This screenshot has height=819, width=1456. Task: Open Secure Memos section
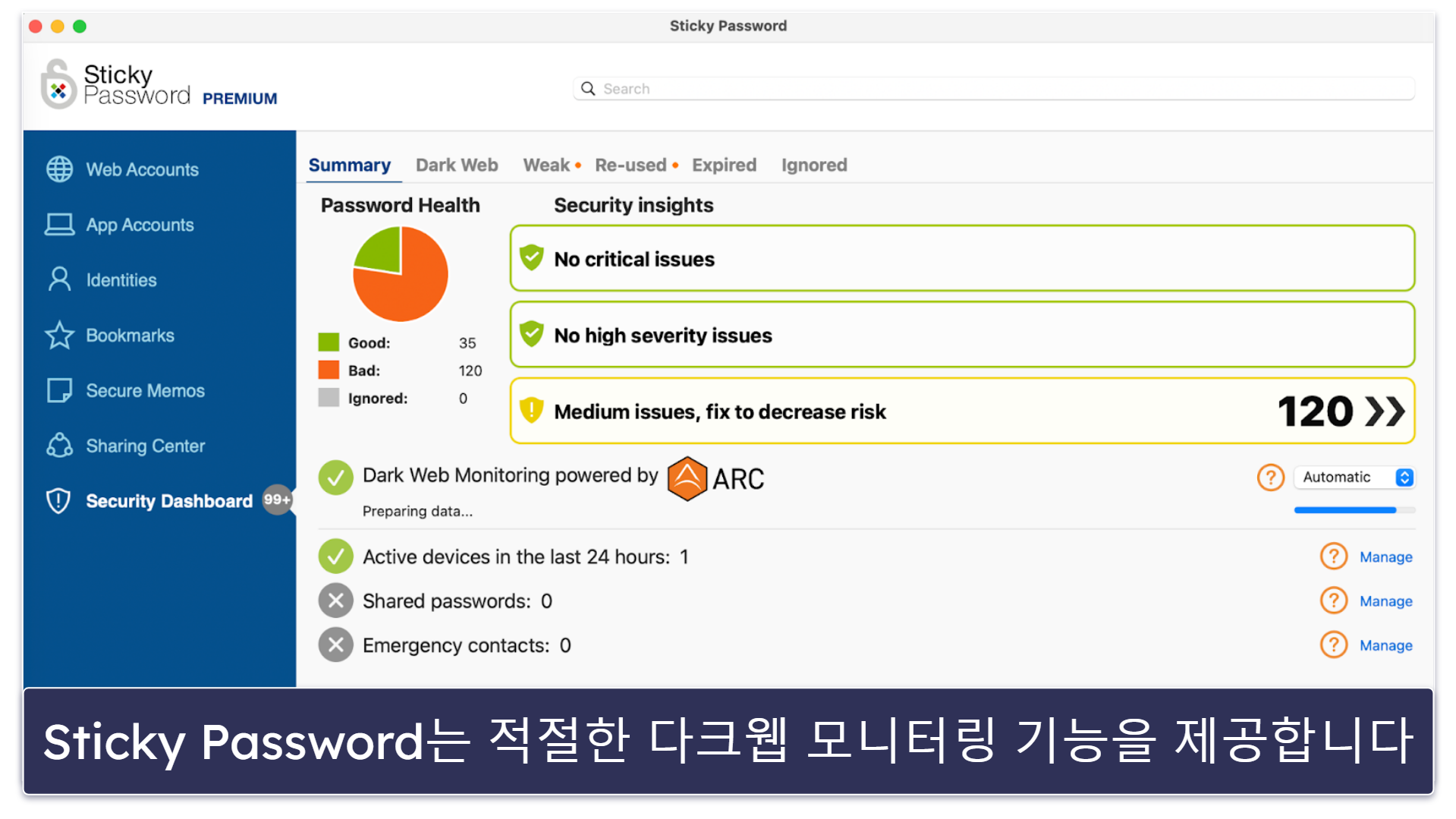tap(159, 391)
